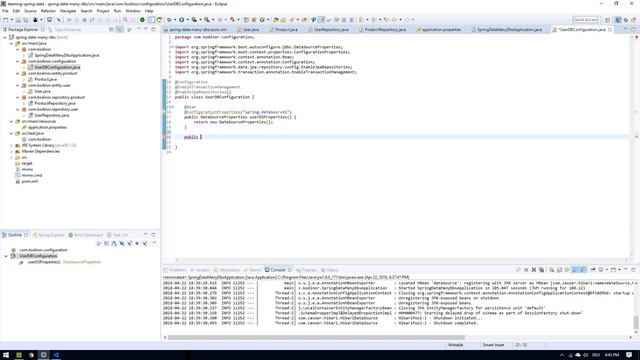640x360 pixels.
Task: Open the File menu
Action: [5, 11]
